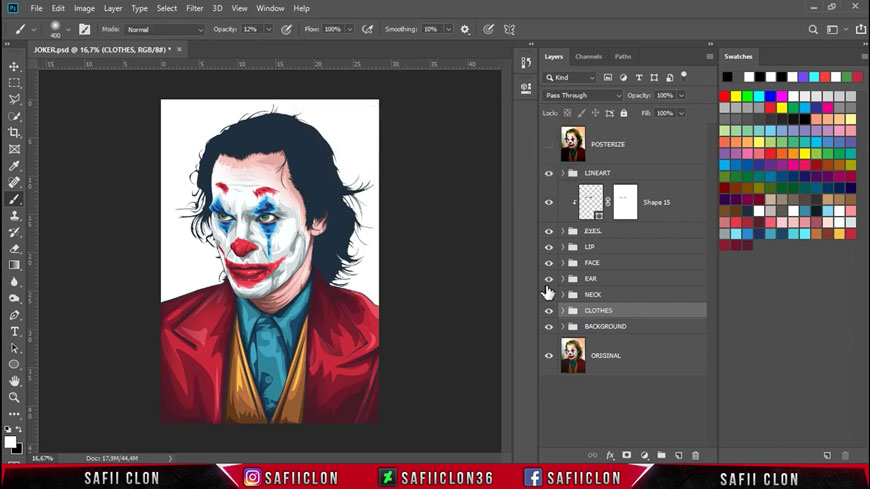
Task: Select the Eyedropper tool
Action: pyautogui.click(x=14, y=166)
